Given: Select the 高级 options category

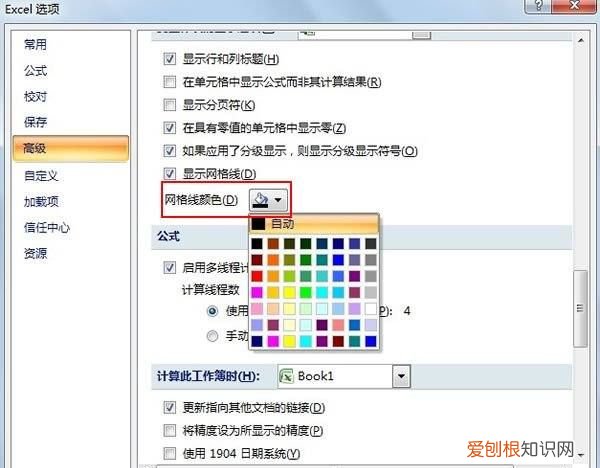Looking at the screenshot, I should click(71, 148).
